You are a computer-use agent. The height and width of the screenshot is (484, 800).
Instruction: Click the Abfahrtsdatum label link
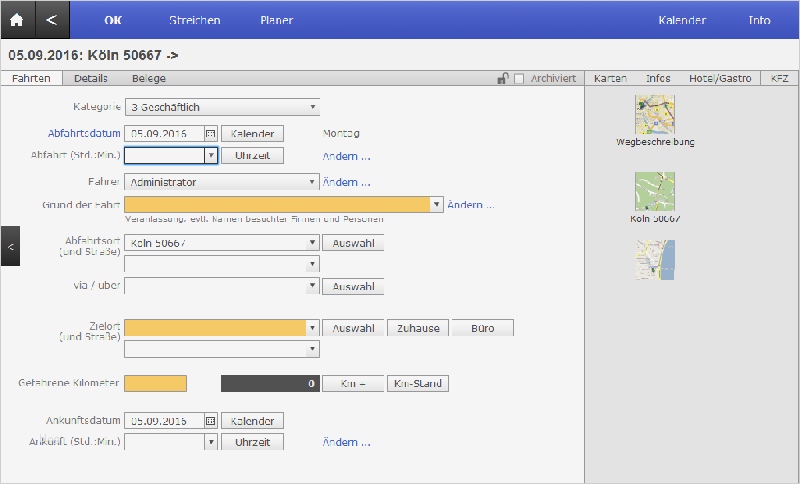(84, 134)
